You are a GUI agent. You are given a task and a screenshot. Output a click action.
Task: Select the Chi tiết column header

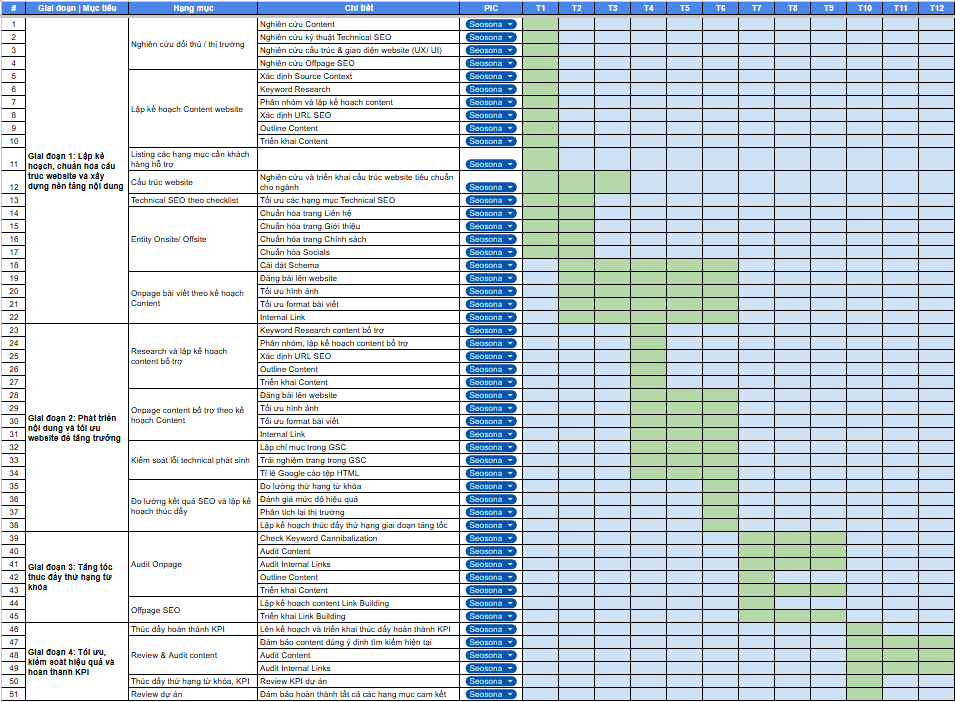pyautogui.click(x=359, y=8)
